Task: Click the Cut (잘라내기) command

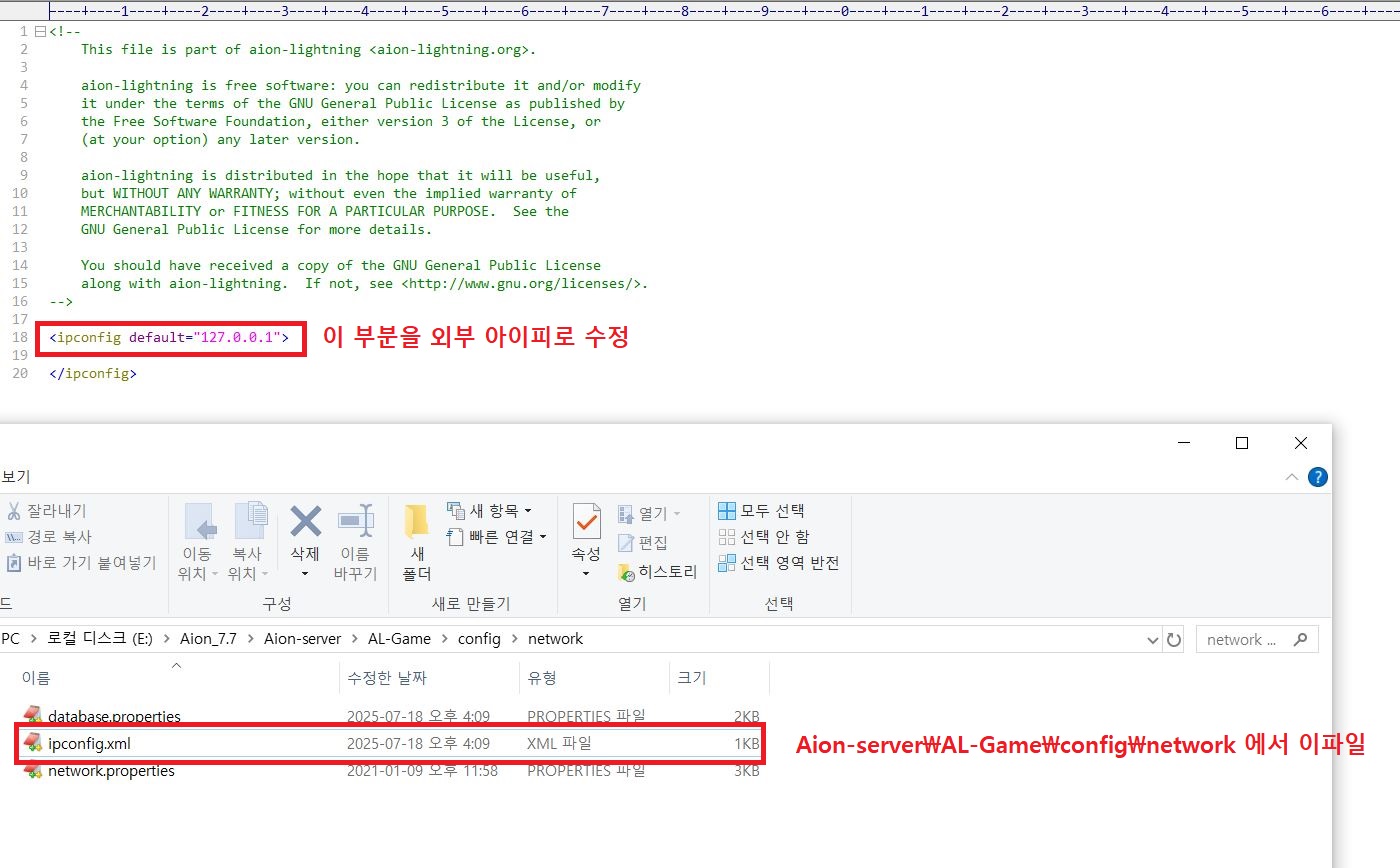Action: [47, 511]
